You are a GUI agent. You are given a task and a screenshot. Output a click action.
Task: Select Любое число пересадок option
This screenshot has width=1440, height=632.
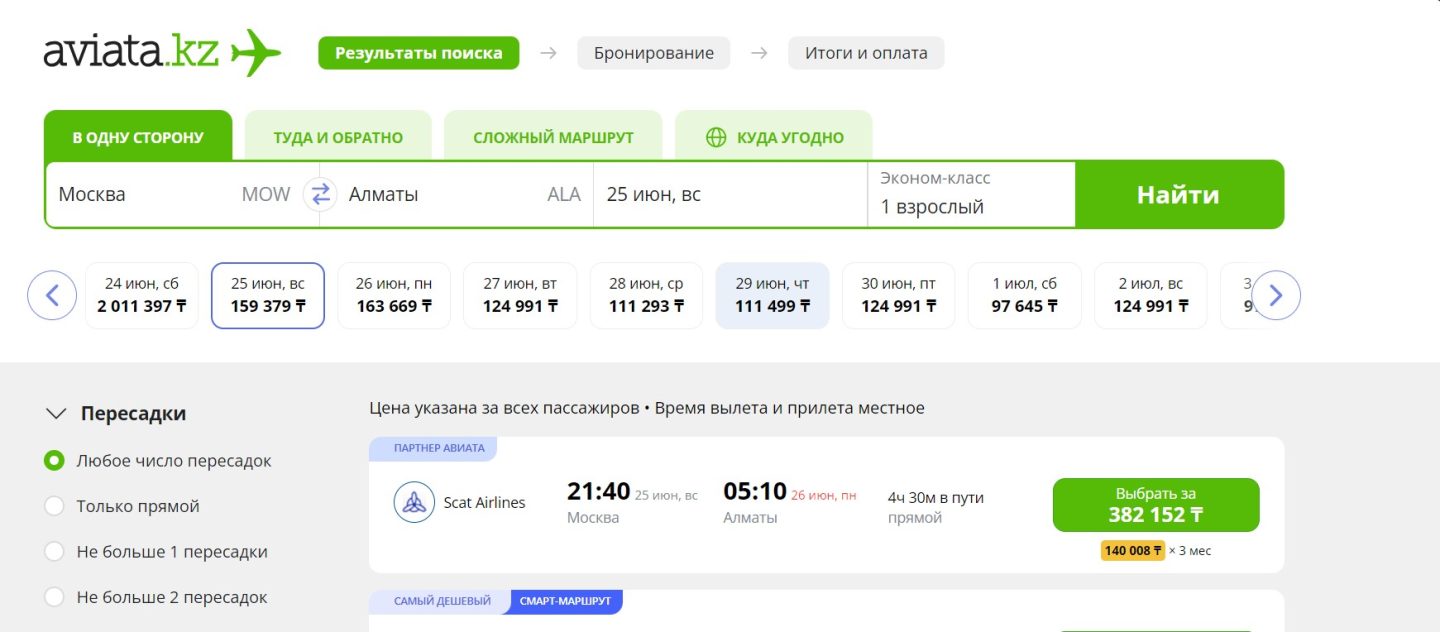54,461
